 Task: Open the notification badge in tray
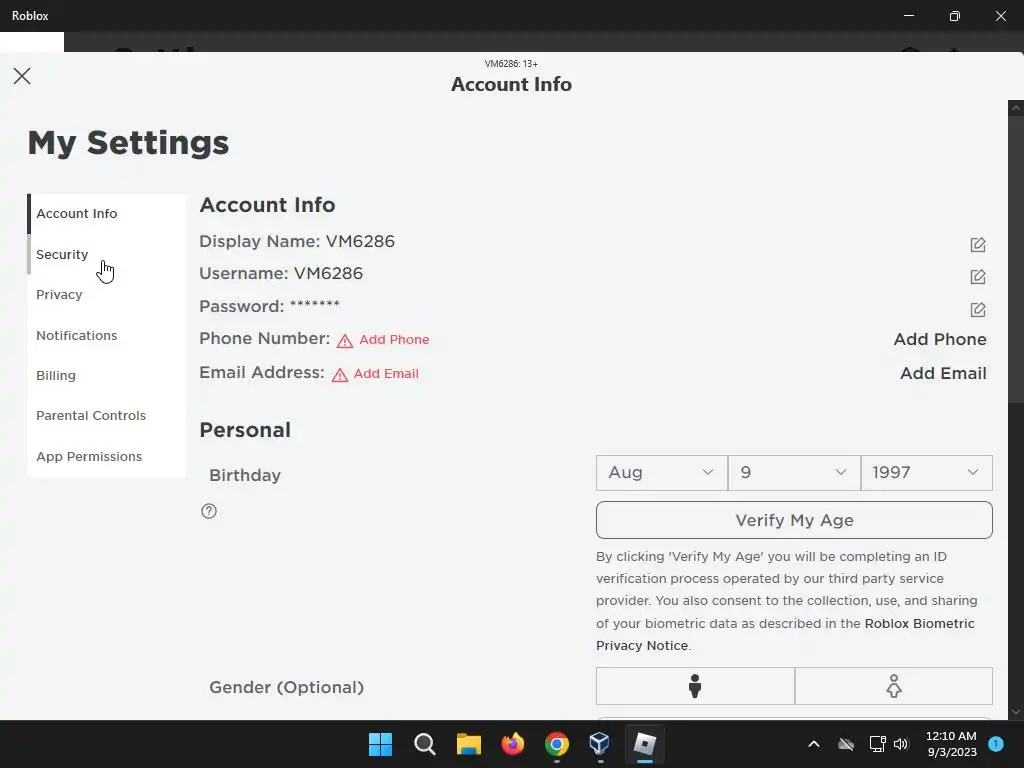tap(996, 743)
